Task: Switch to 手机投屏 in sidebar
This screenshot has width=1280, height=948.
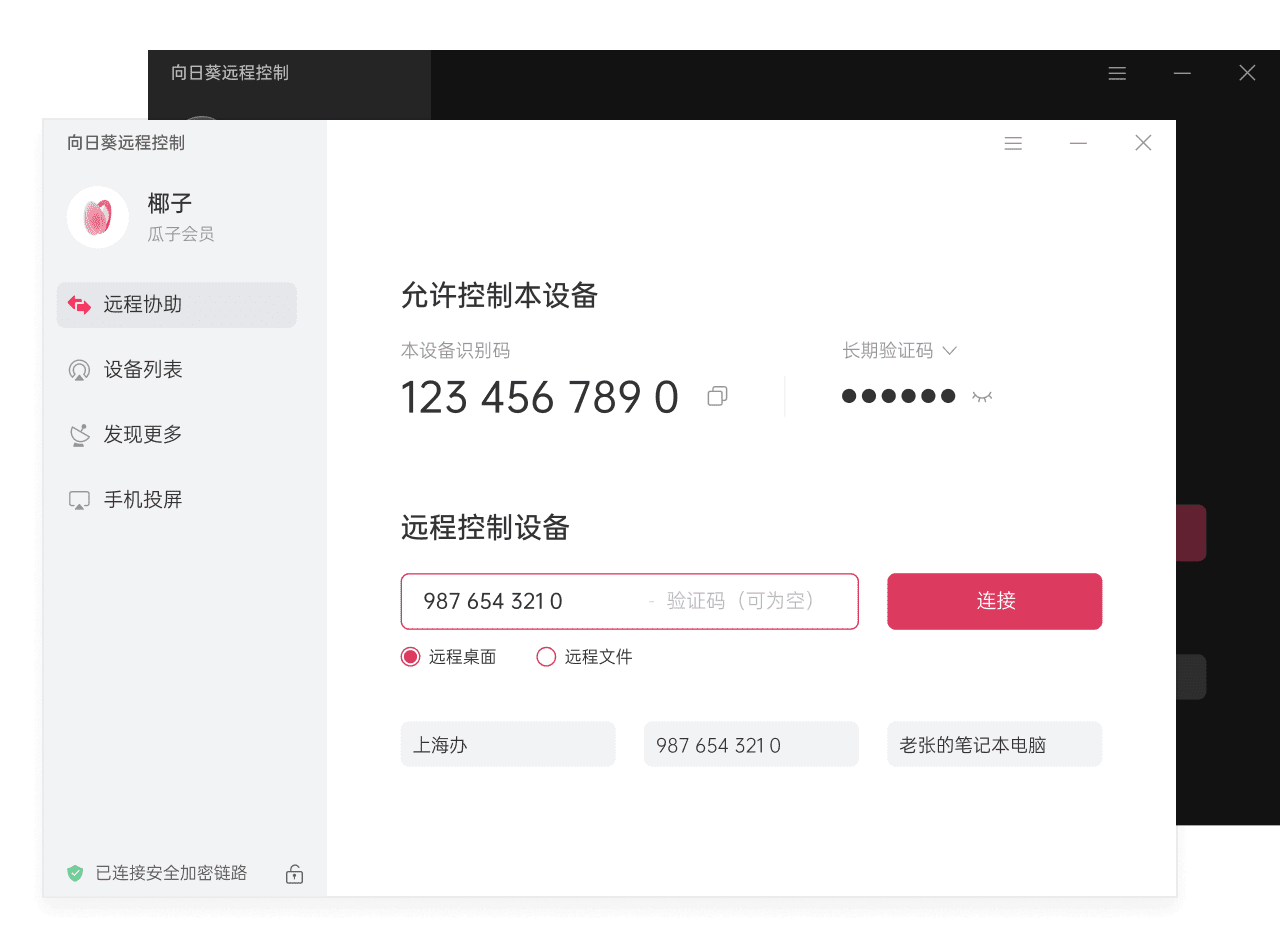Action: click(x=142, y=500)
